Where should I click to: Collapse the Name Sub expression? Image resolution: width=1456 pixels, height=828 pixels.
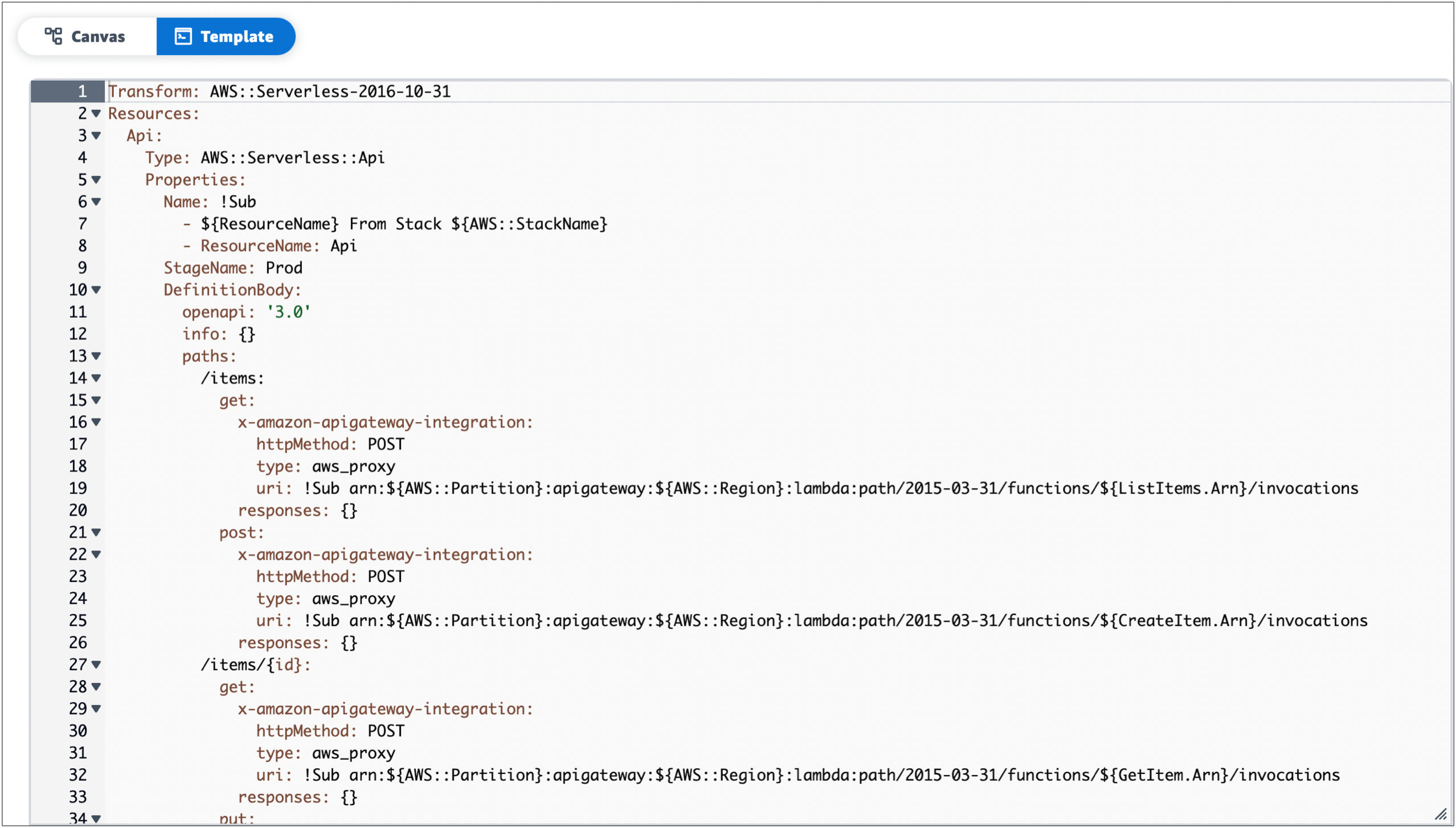coord(96,202)
